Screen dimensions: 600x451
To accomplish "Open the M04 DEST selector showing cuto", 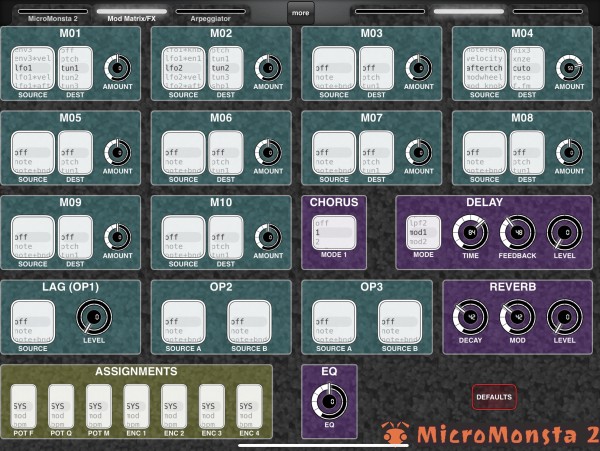I will pyautogui.click(x=527, y=68).
